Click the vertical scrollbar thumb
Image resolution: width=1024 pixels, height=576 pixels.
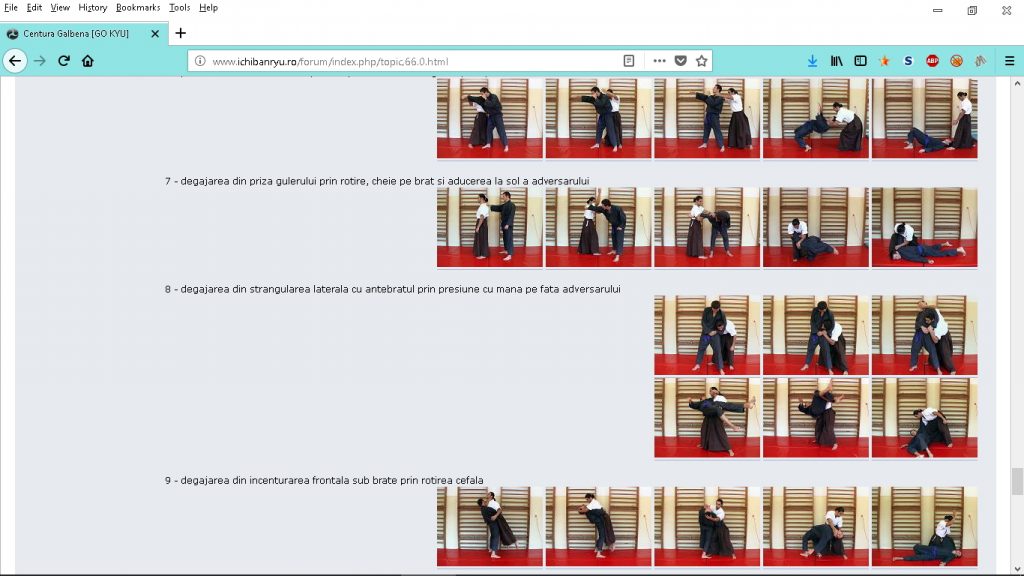pyautogui.click(x=1017, y=481)
